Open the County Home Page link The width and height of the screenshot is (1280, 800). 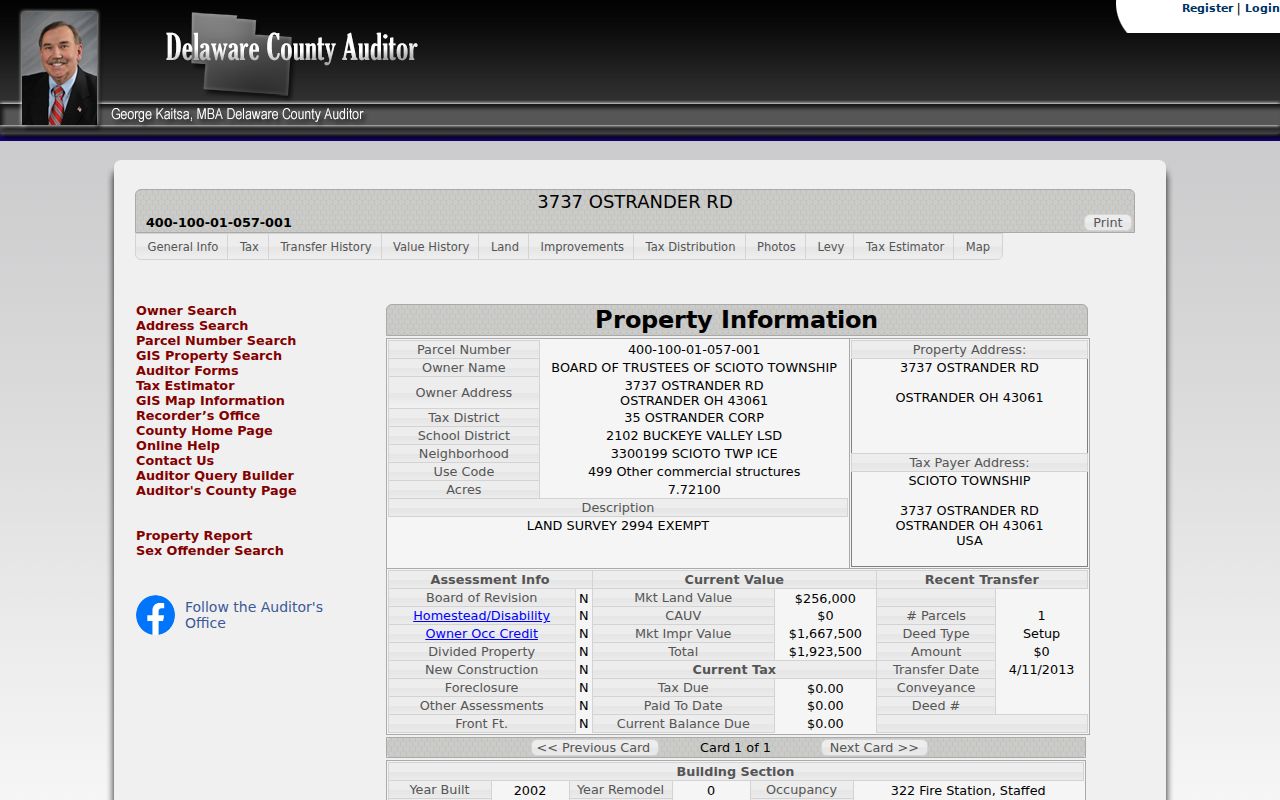(x=204, y=431)
